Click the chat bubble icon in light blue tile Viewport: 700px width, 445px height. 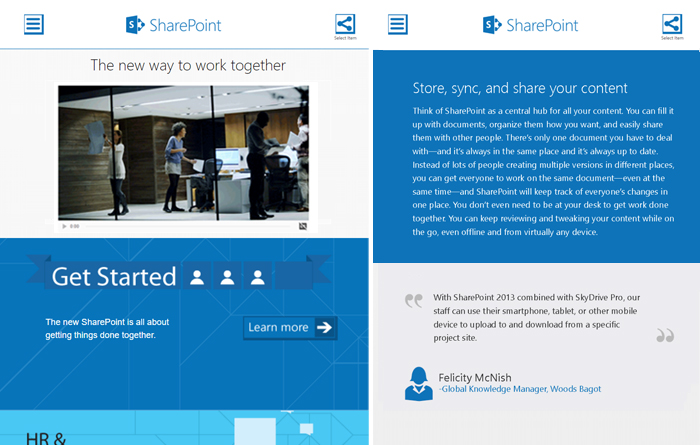pyautogui.click(x=306, y=429)
